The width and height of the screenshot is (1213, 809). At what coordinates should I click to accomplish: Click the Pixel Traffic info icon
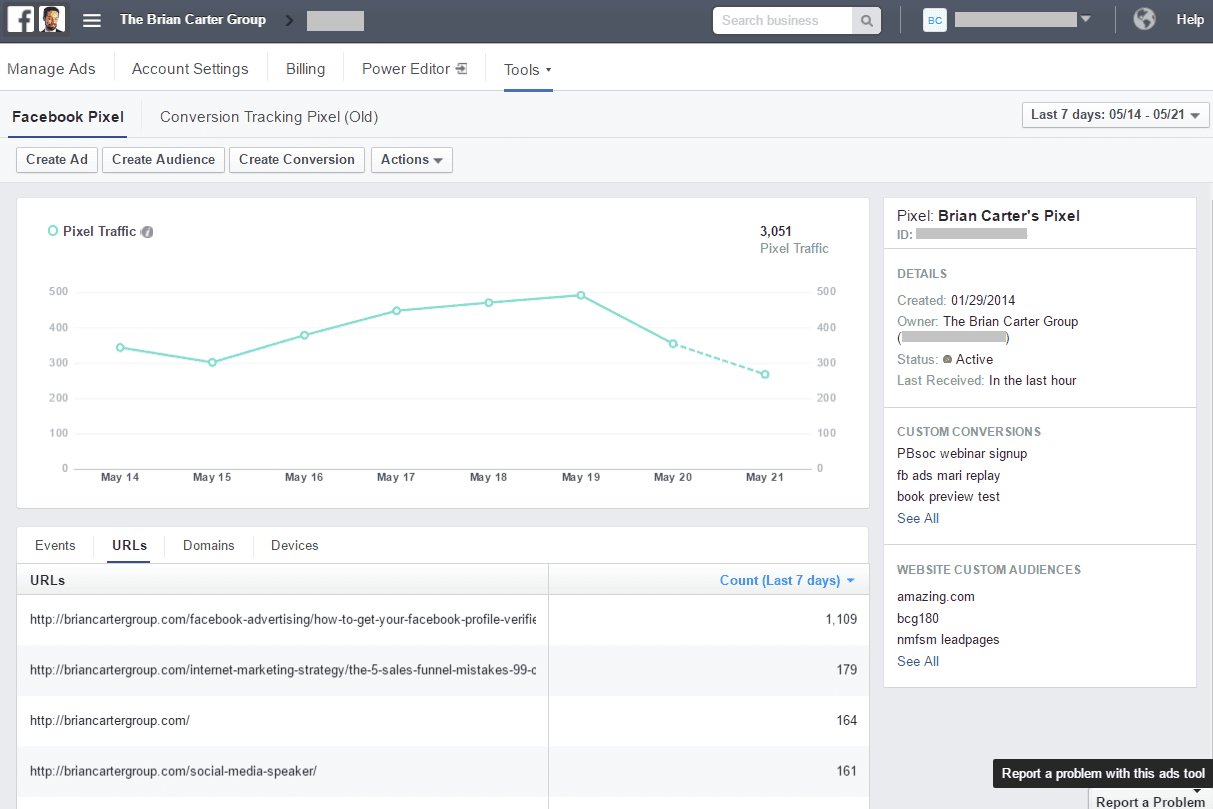pyautogui.click(x=147, y=232)
